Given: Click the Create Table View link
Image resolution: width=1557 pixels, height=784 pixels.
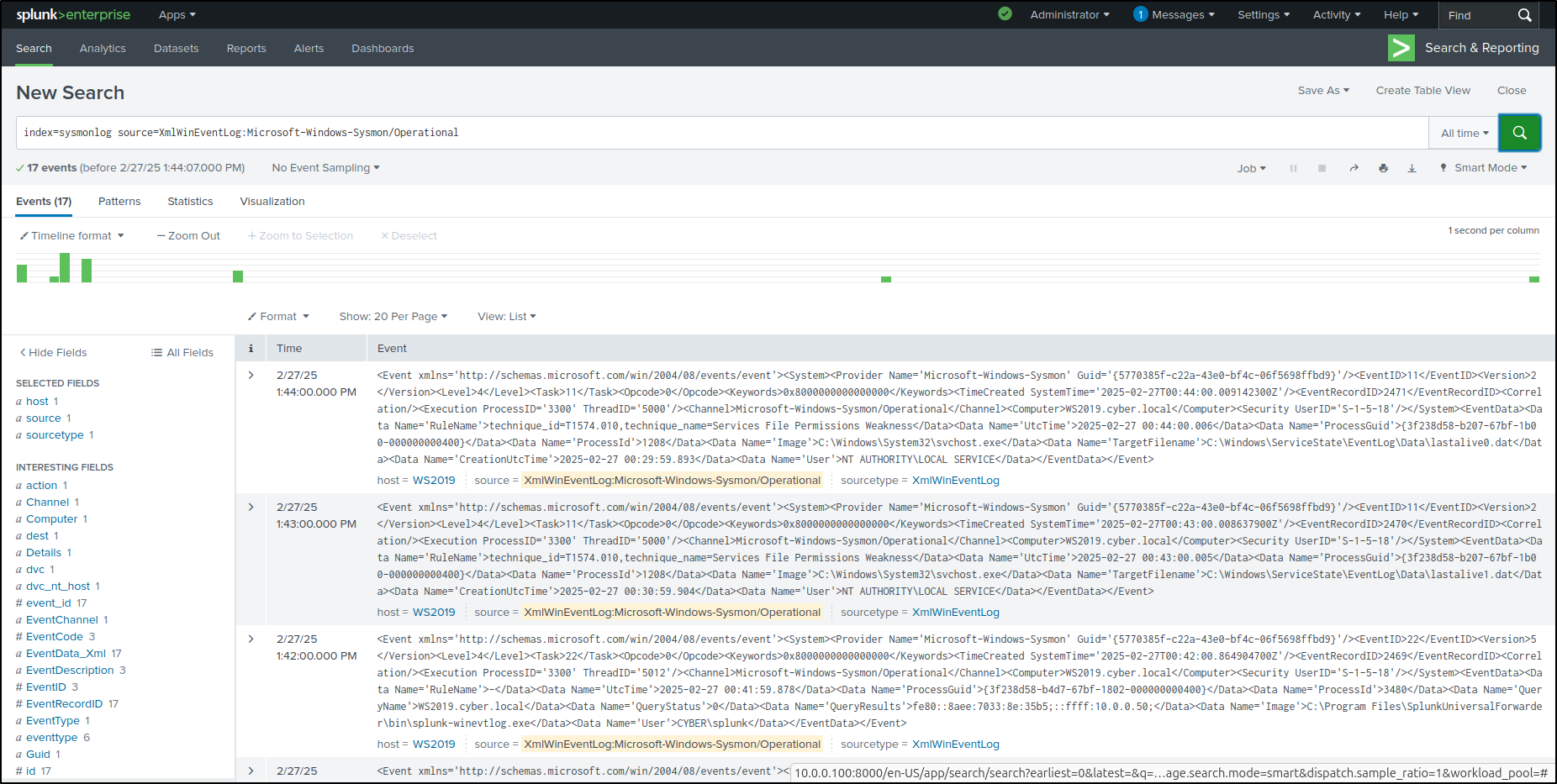Looking at the screenshot, I should (1423, 90).
